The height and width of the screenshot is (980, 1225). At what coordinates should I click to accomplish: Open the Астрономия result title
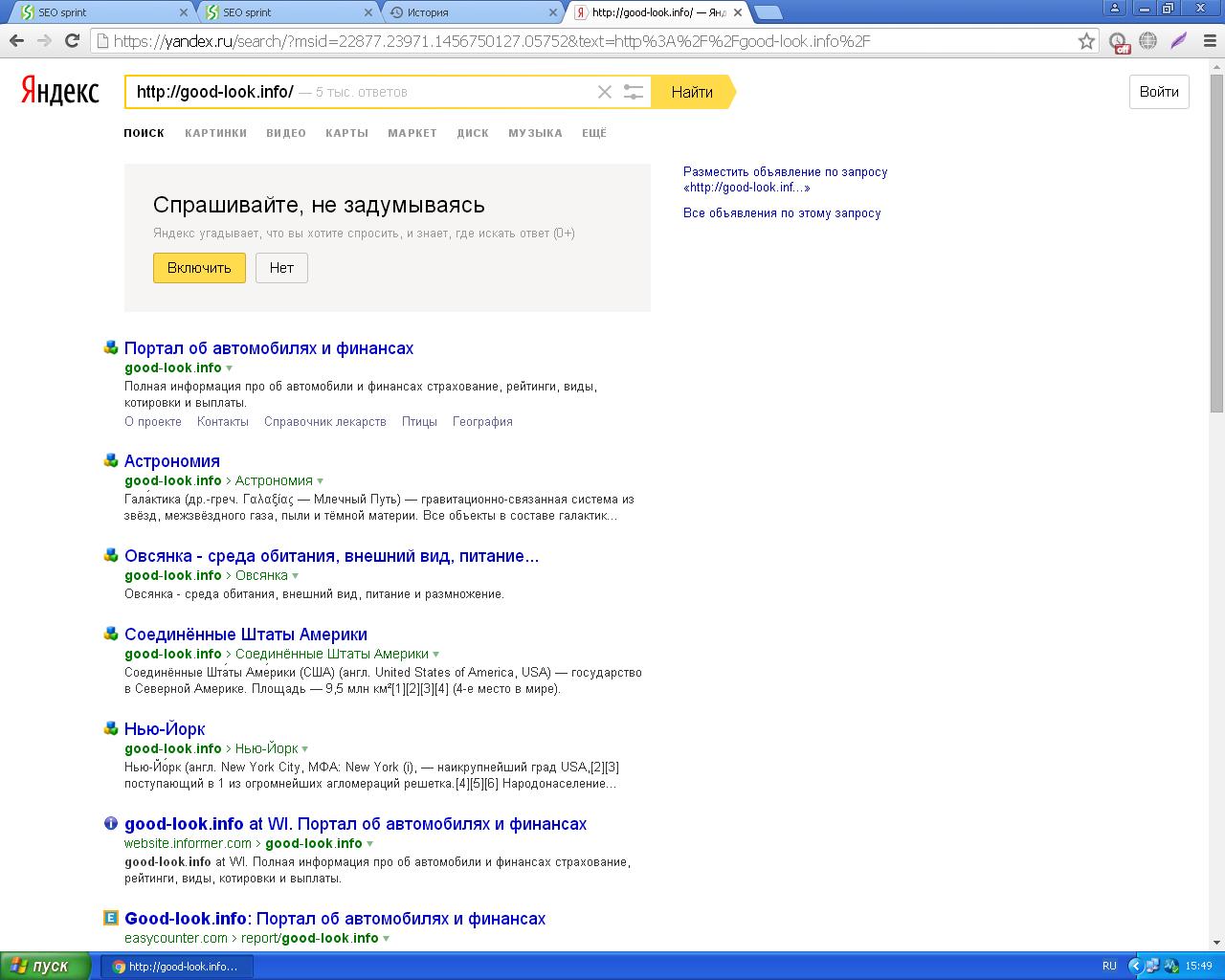(172, 461)
